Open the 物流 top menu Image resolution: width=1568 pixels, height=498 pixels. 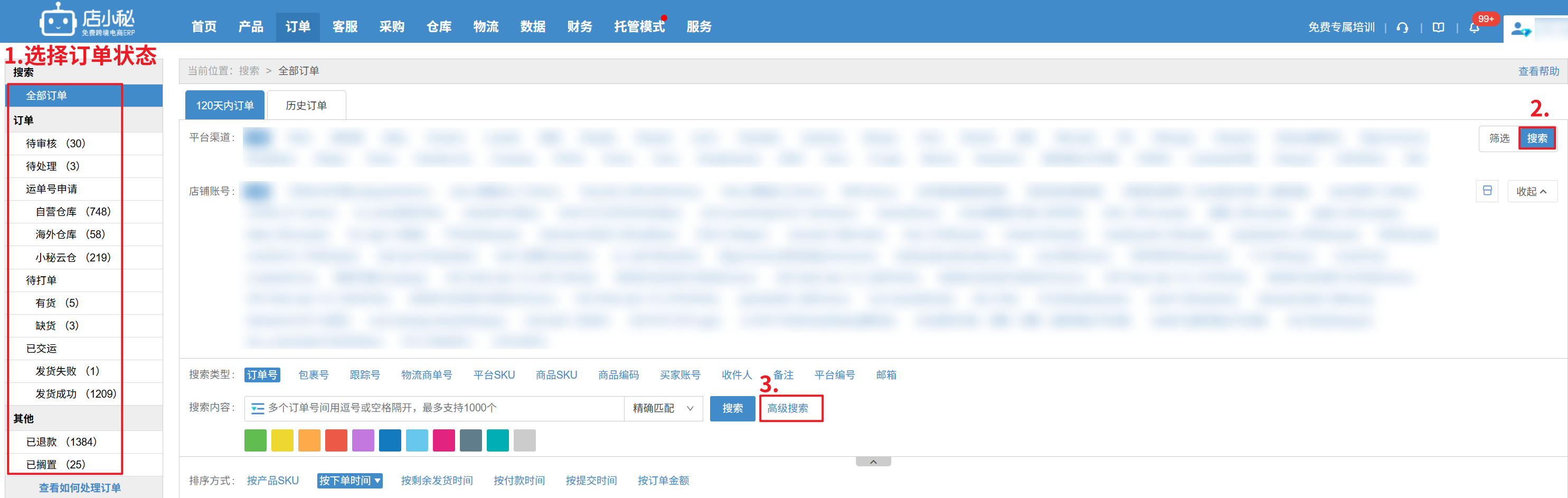(x=486, y=27)
